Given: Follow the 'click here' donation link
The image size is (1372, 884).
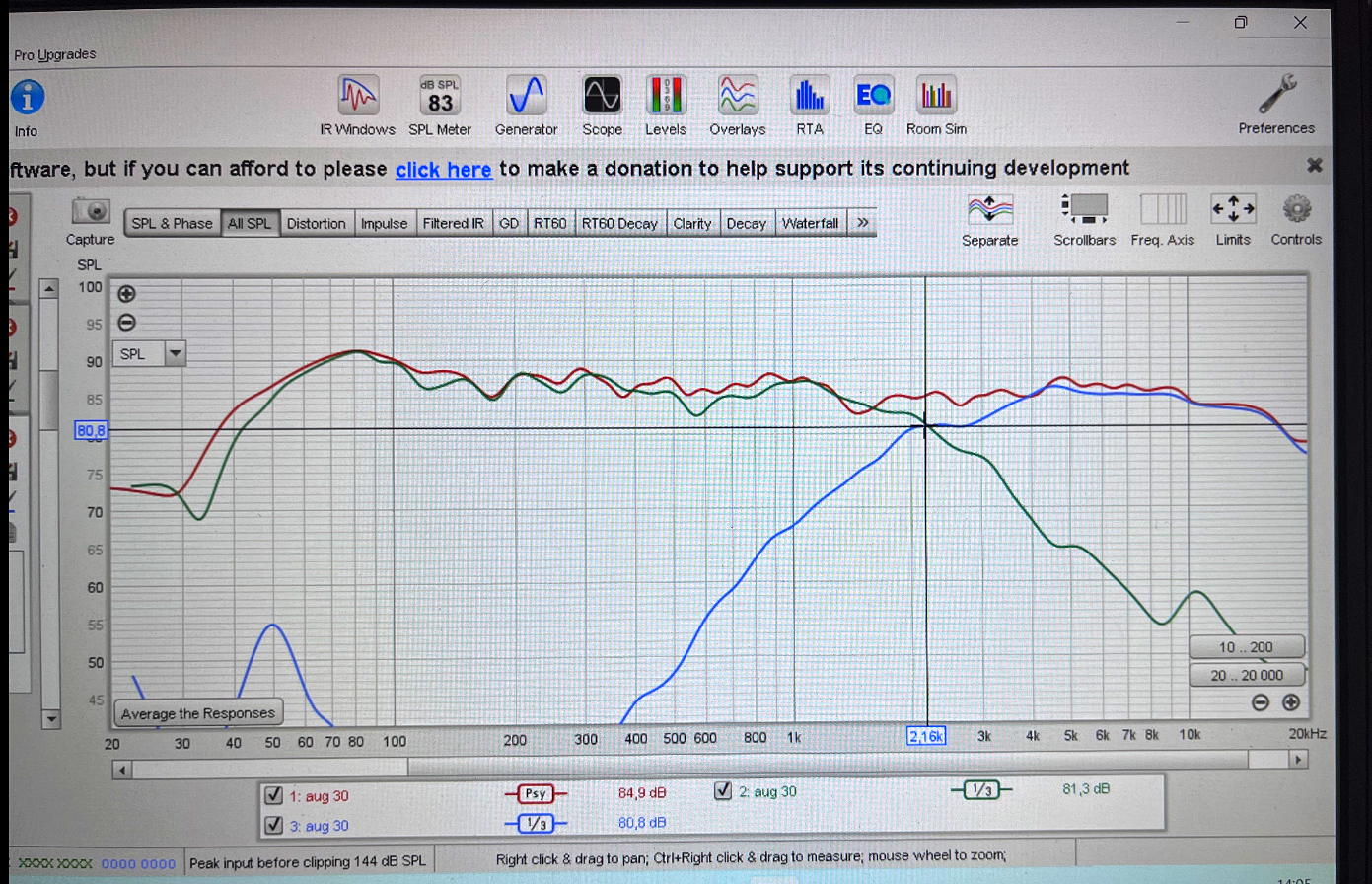Looking at the screenshot, I should coord(443,170).
